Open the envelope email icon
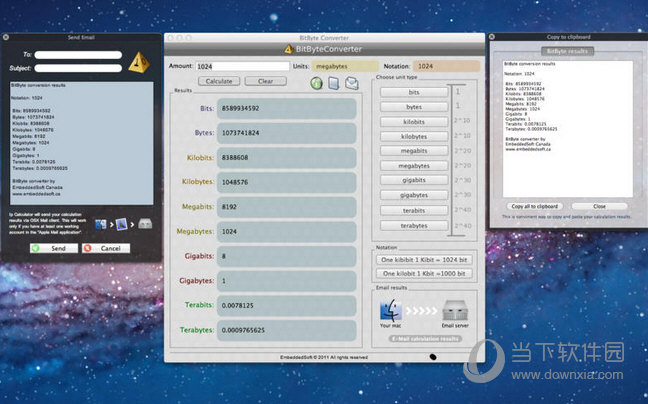648x404 pixels. pyautogui.click(x=352, y=83)
